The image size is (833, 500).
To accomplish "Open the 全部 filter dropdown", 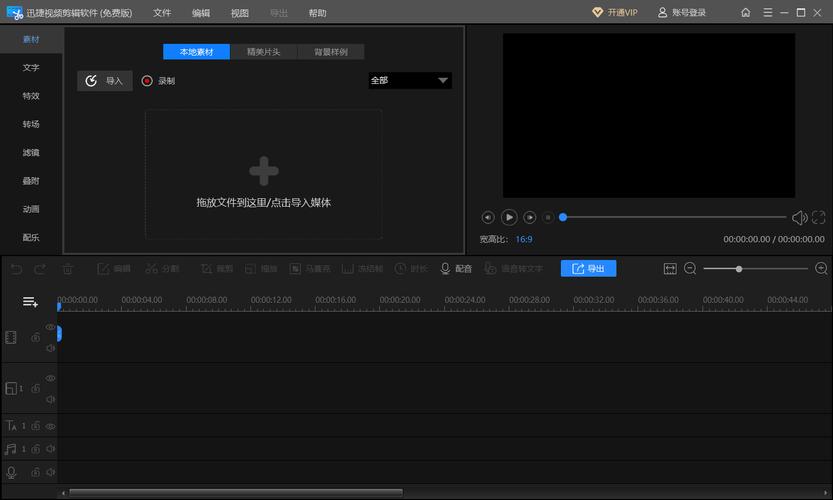I will click(410, 81).
